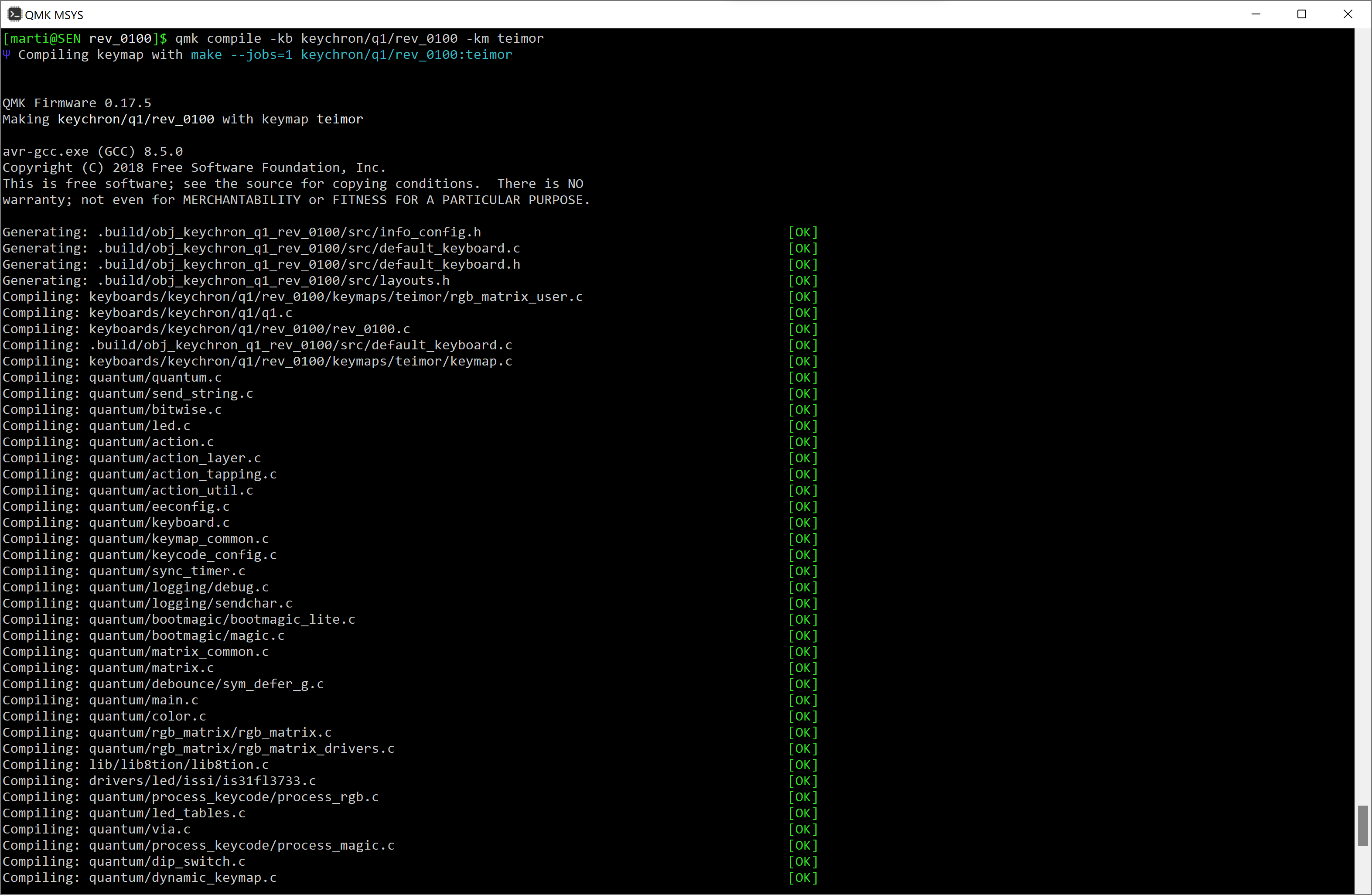Click the rev_0100.c compiling line
The height and width of the screenshot is (895, 1372).
[x=206, y=329]
